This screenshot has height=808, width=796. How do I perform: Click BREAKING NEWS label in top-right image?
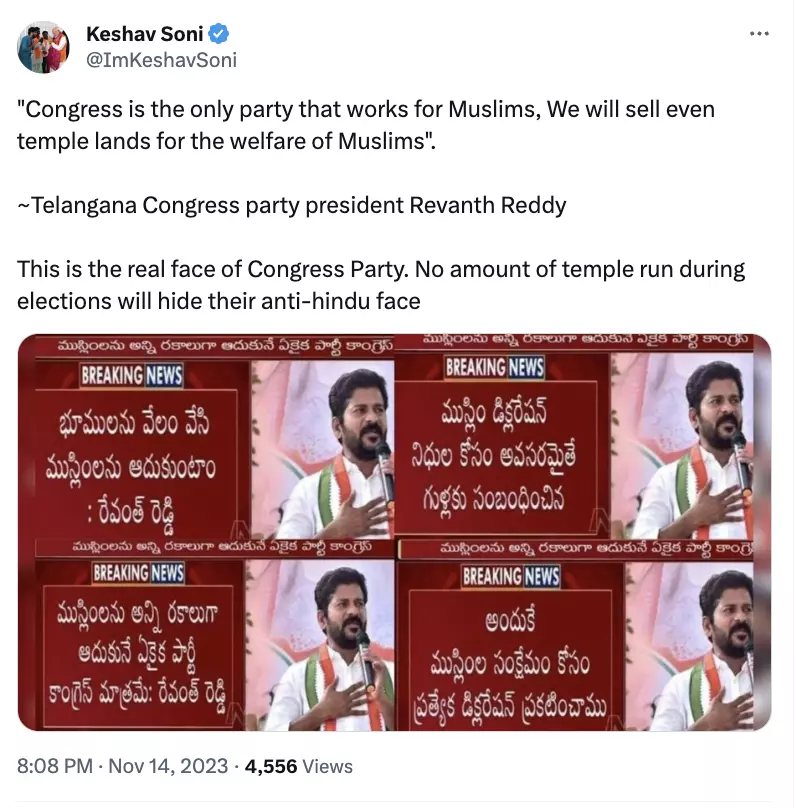[x=495, y=367]
